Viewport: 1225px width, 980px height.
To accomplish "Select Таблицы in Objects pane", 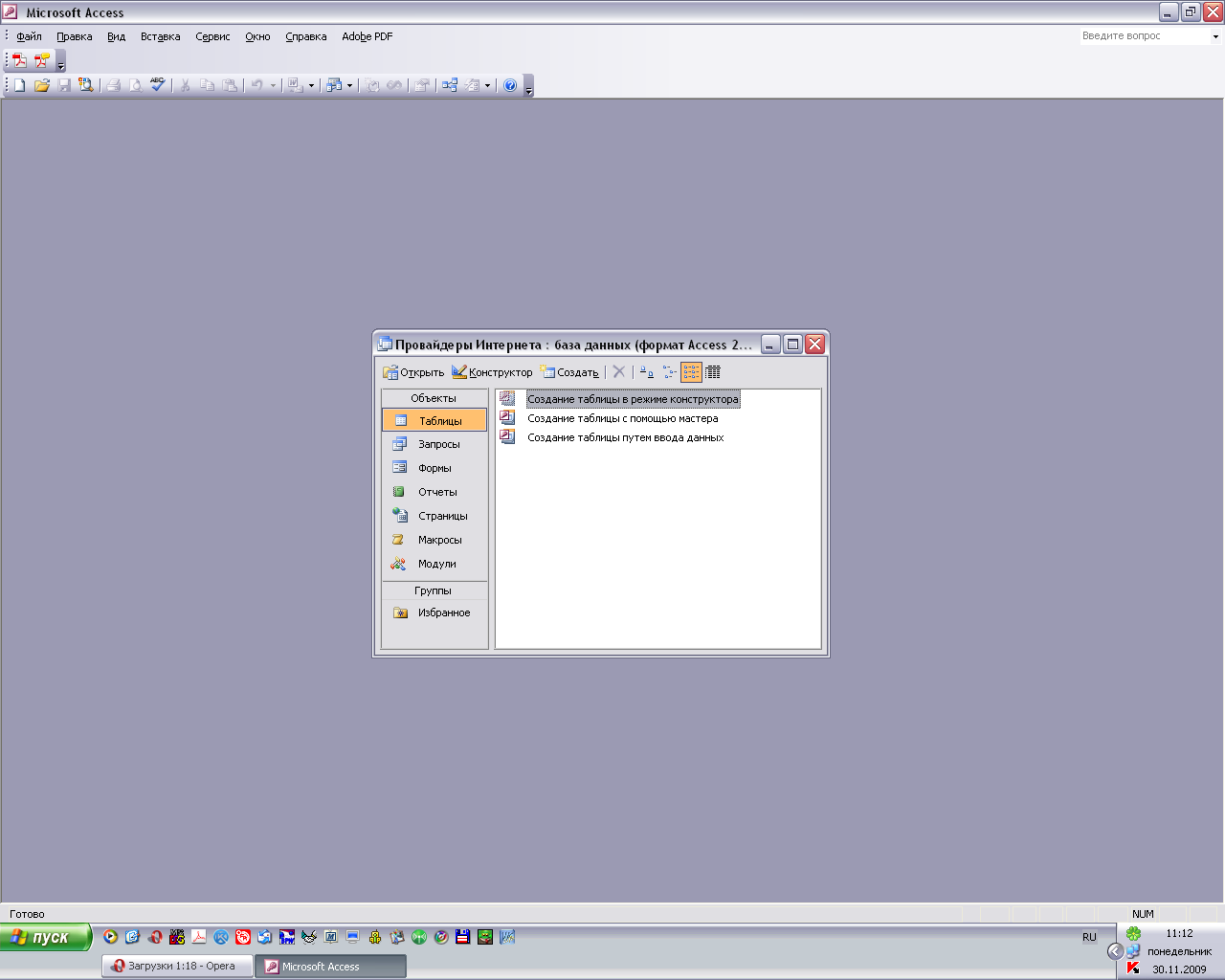I will pyautogui.click(x=434, y=420).
